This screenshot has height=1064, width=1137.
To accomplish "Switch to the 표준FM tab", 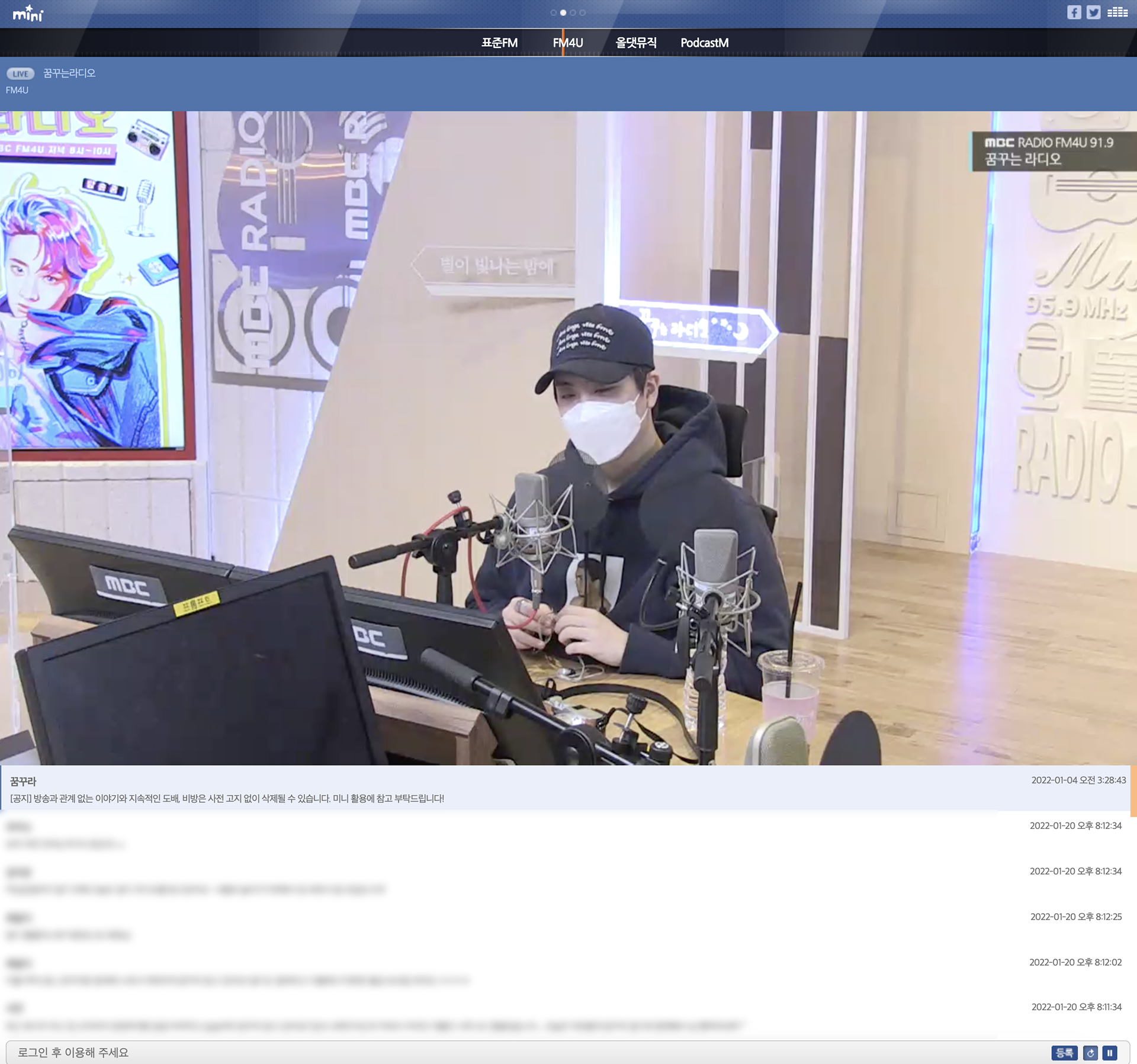I will 499,43.
